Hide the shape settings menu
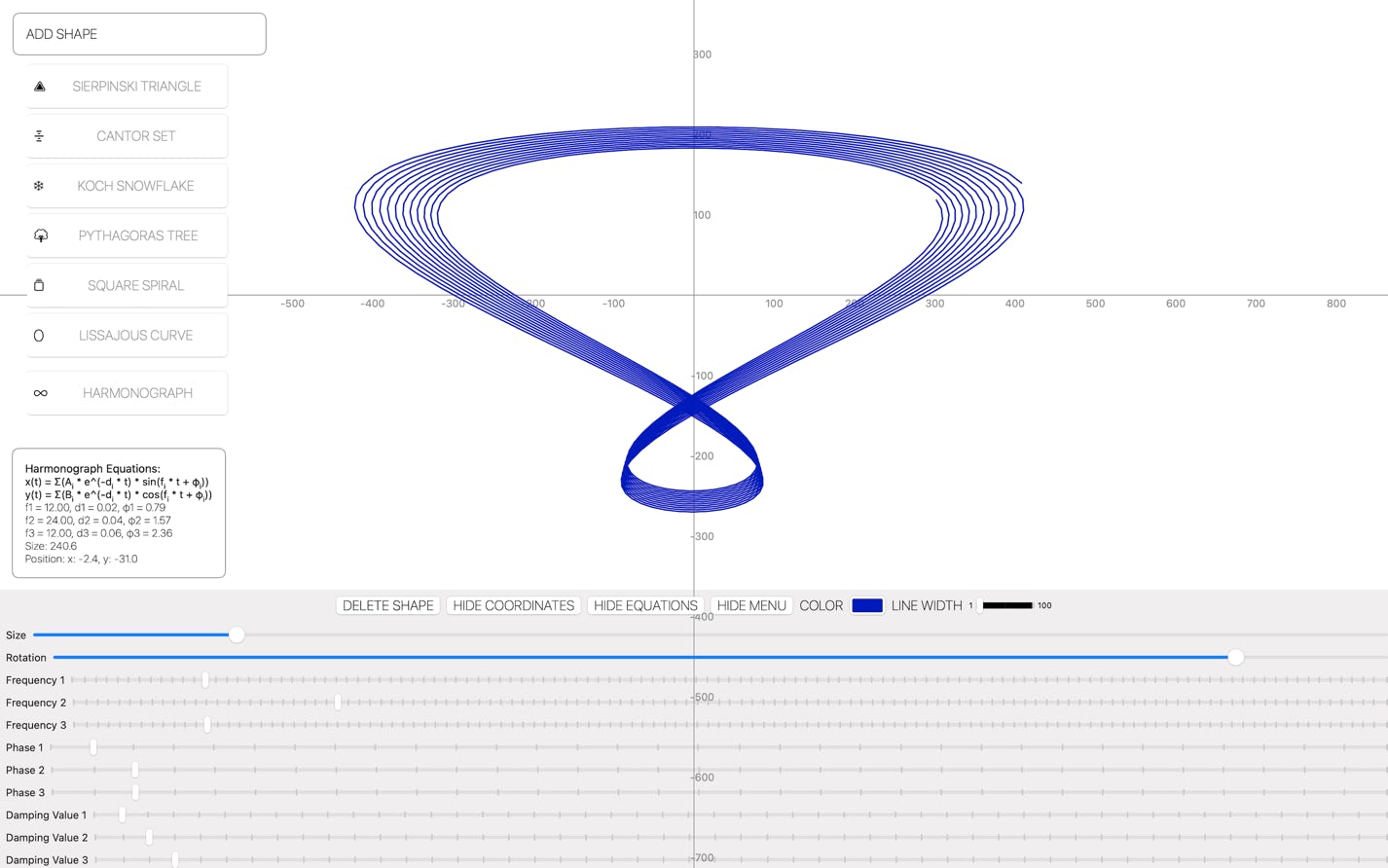The width and height of the screenshot is (1388, 868). click(x=750, y=605)
